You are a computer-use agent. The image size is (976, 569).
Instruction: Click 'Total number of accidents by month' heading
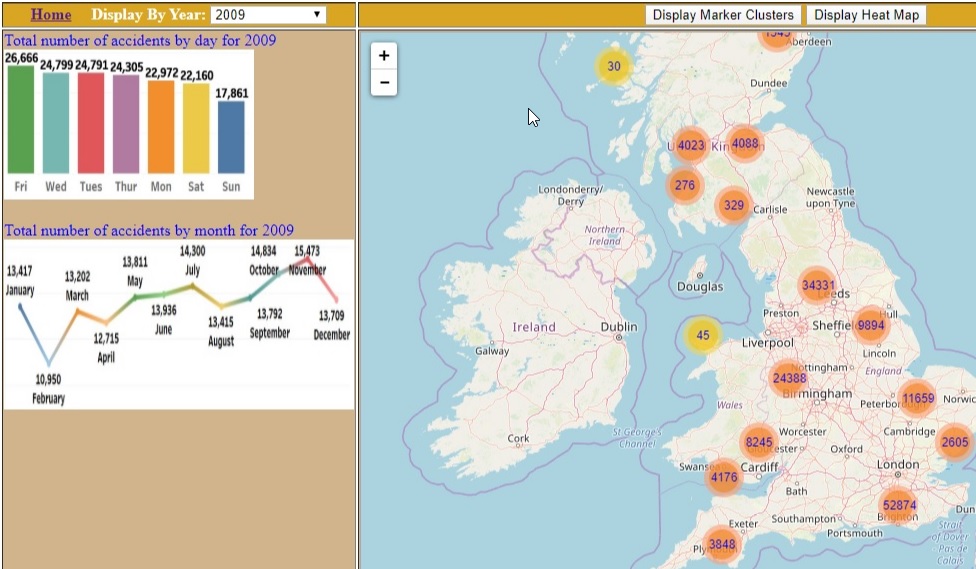pyautogui.click(x=149, y=230)
